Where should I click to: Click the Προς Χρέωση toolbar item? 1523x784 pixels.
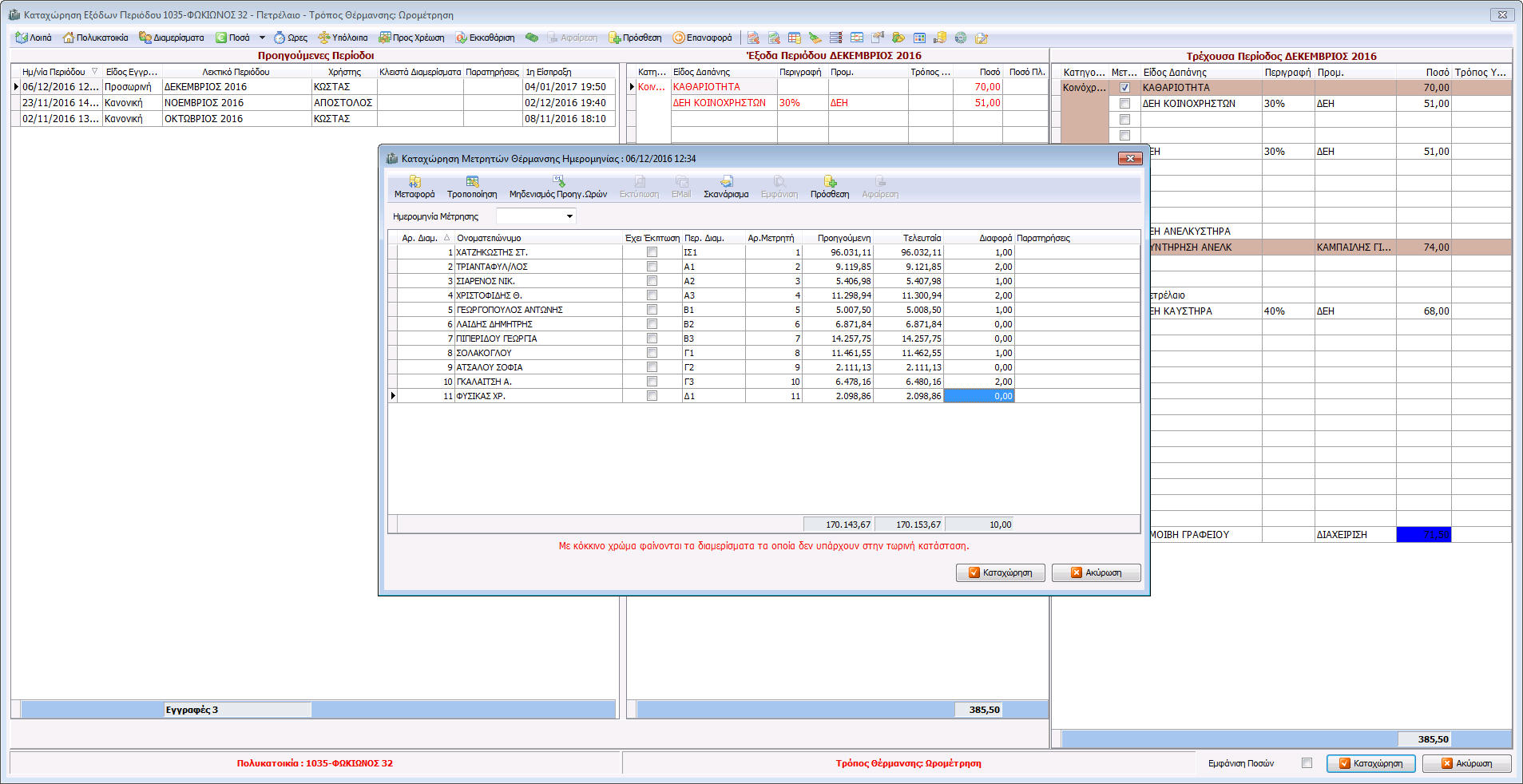[411, 38]
